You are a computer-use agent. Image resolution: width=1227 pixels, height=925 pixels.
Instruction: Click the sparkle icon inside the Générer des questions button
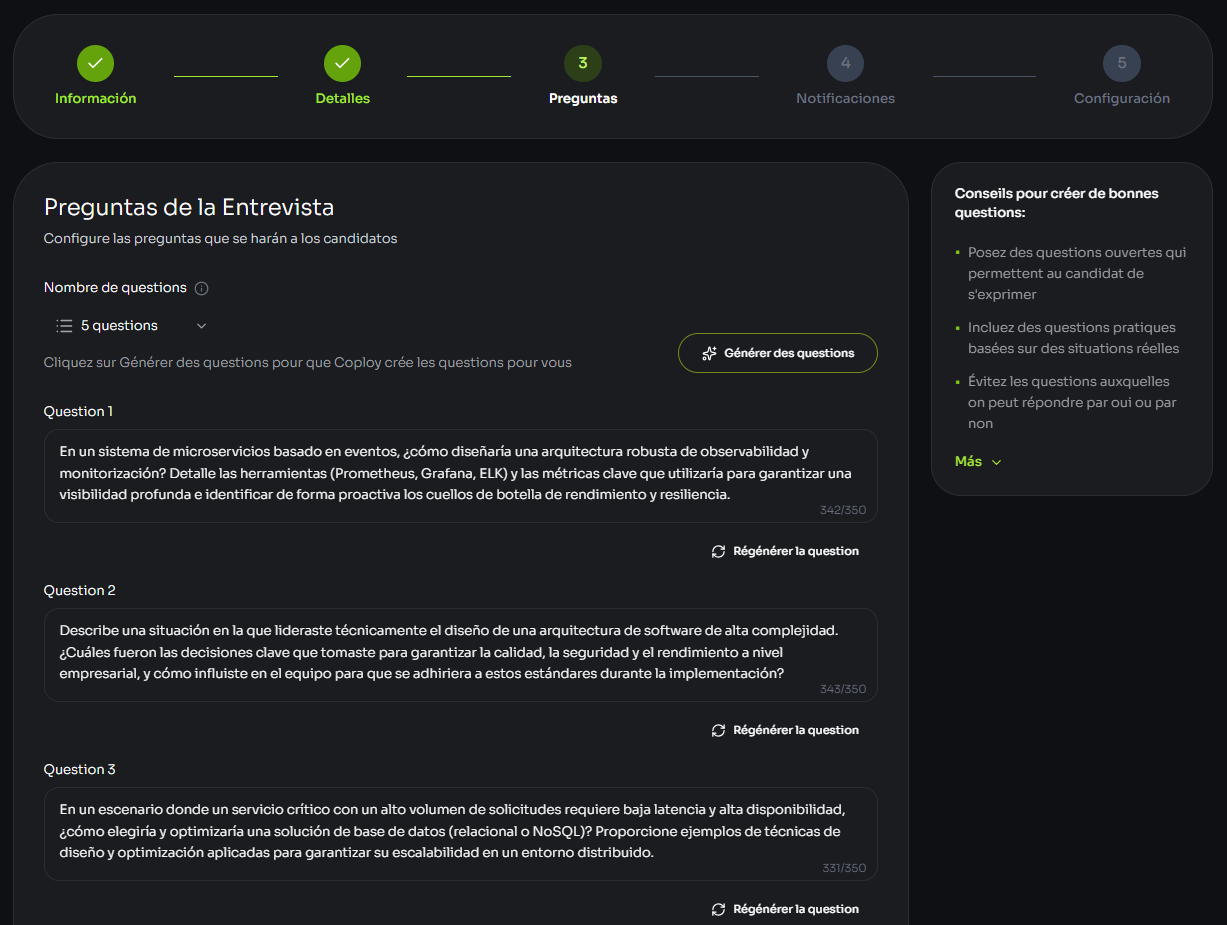coord(710,352)
